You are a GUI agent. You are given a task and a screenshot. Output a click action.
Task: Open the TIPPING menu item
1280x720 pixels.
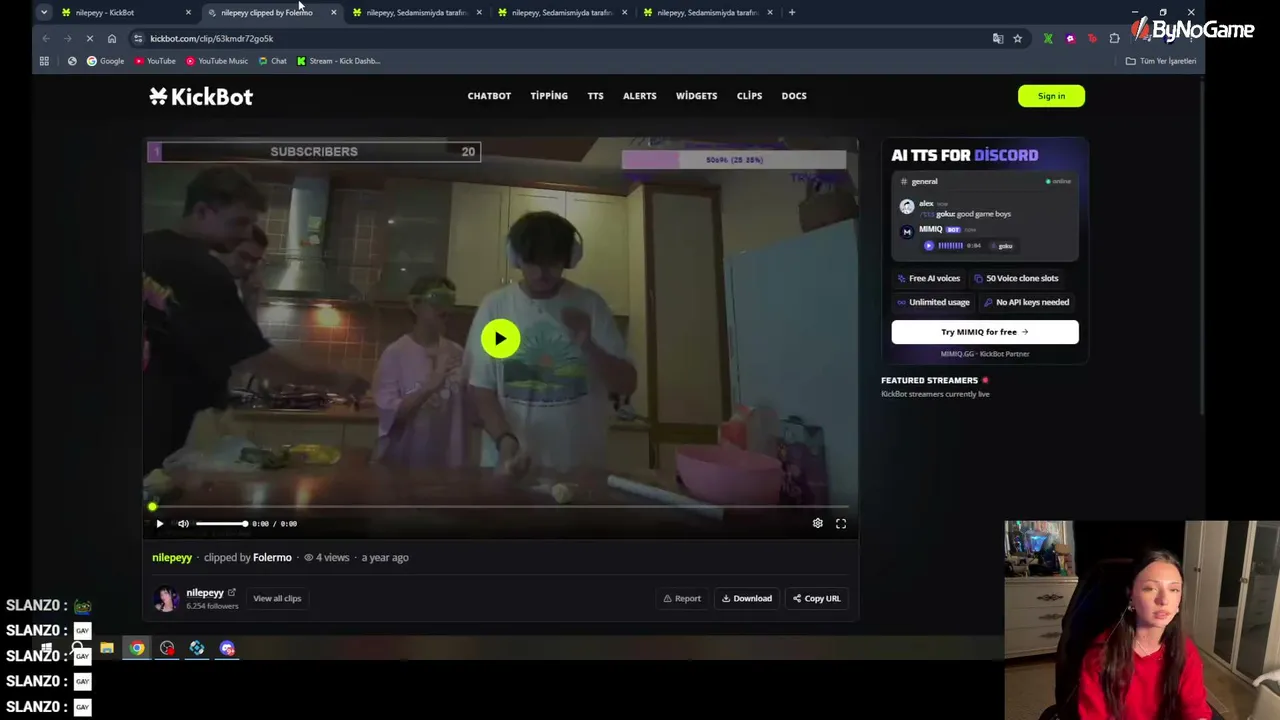pyautogui.click(x=549, y=96)
